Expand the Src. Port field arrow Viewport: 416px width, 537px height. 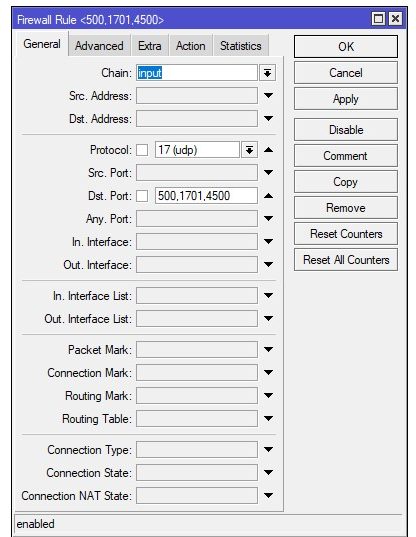click(x=268, y=173)
